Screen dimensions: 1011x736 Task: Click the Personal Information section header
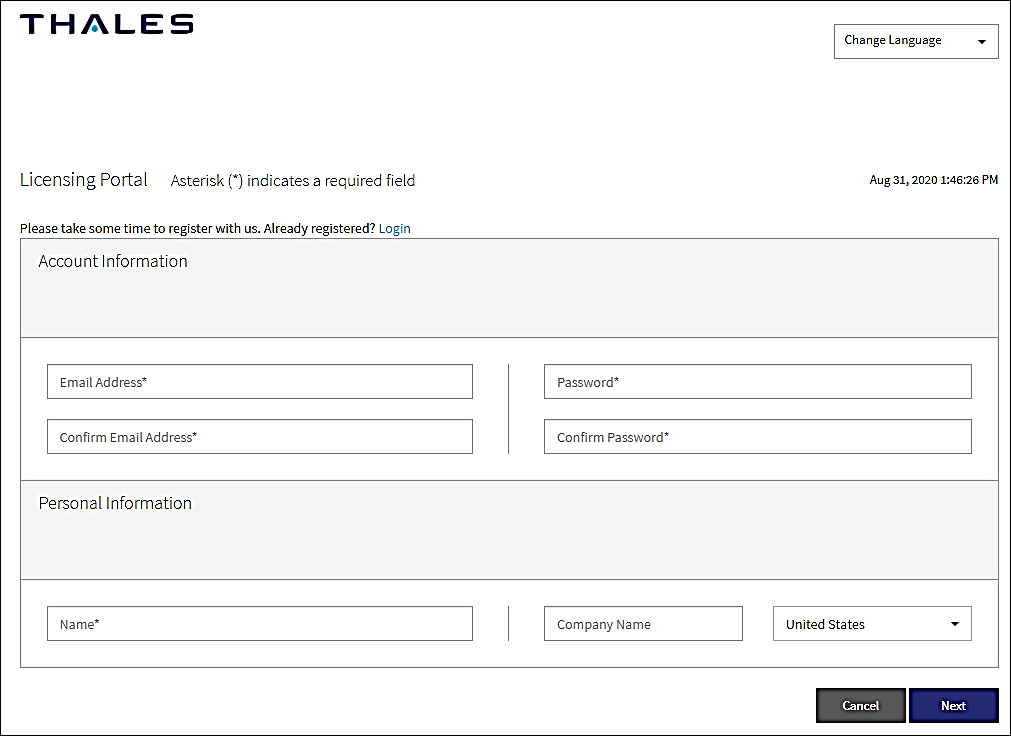pos(115,503)
